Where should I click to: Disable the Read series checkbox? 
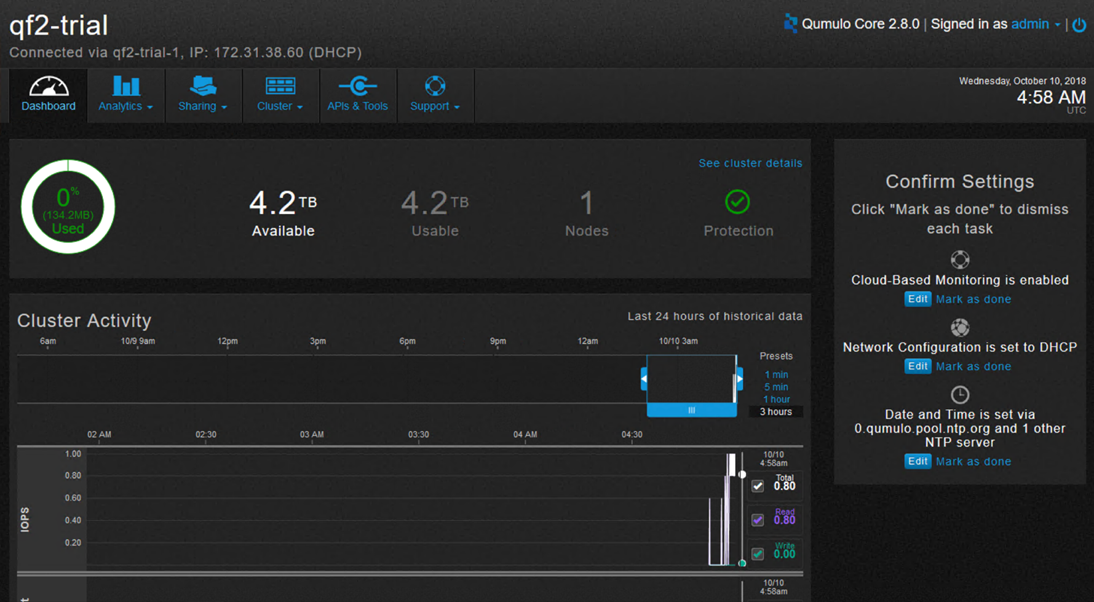(757, 519)
